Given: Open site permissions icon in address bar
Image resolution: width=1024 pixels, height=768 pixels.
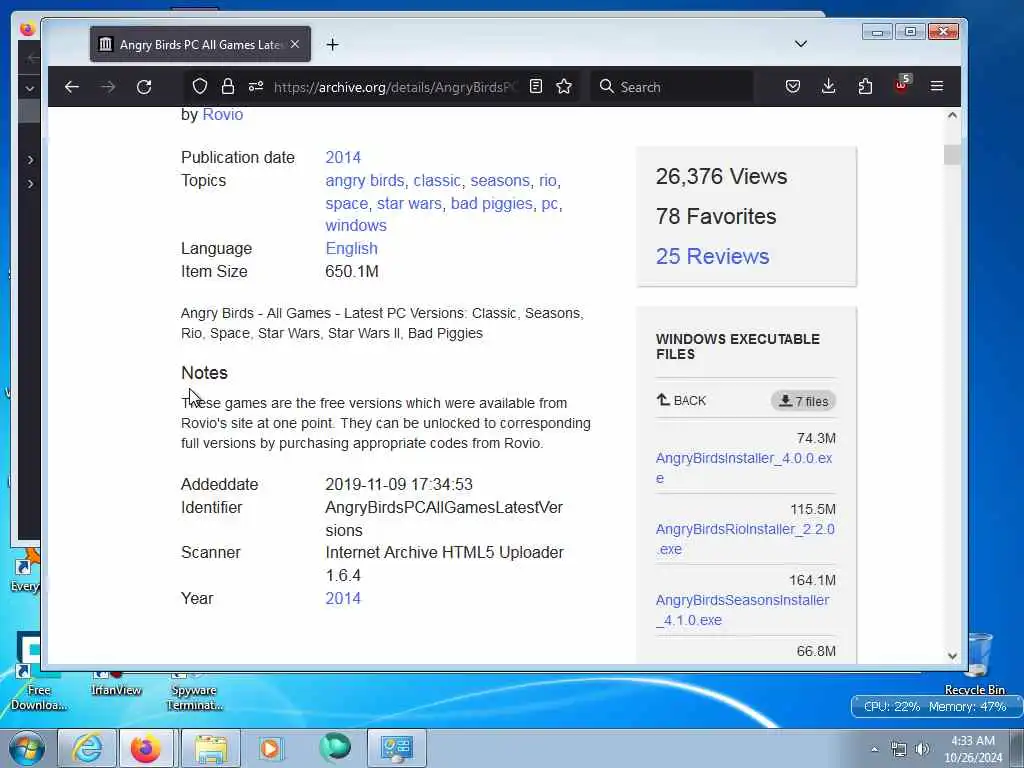Looking at the screenshot, I should pos(256,86).
